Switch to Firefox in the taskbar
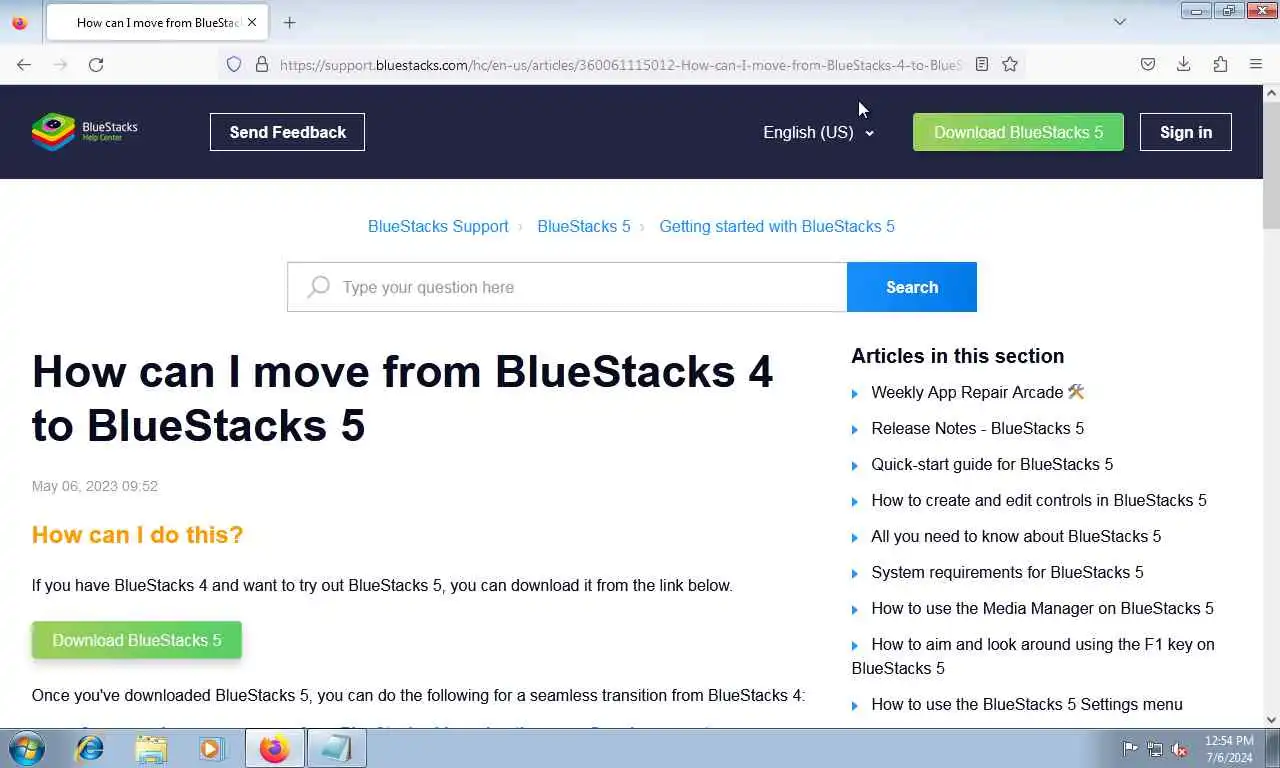Screen dimensions: 1280x768 click(x=274, y=748)
